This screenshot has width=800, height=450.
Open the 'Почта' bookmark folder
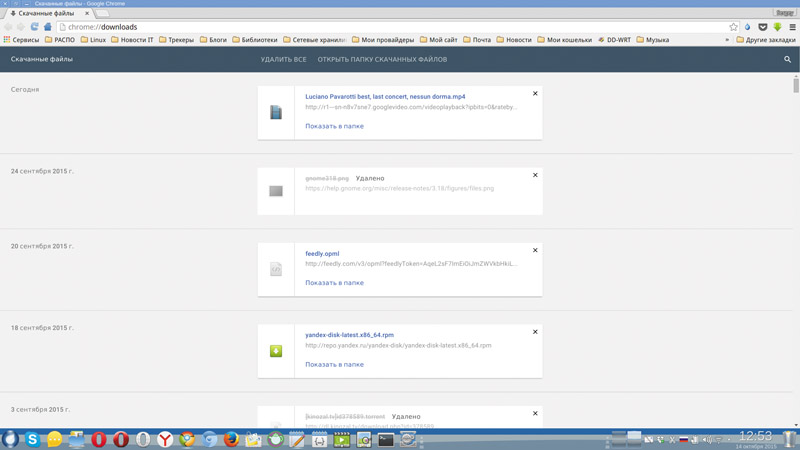pos(477,40)
